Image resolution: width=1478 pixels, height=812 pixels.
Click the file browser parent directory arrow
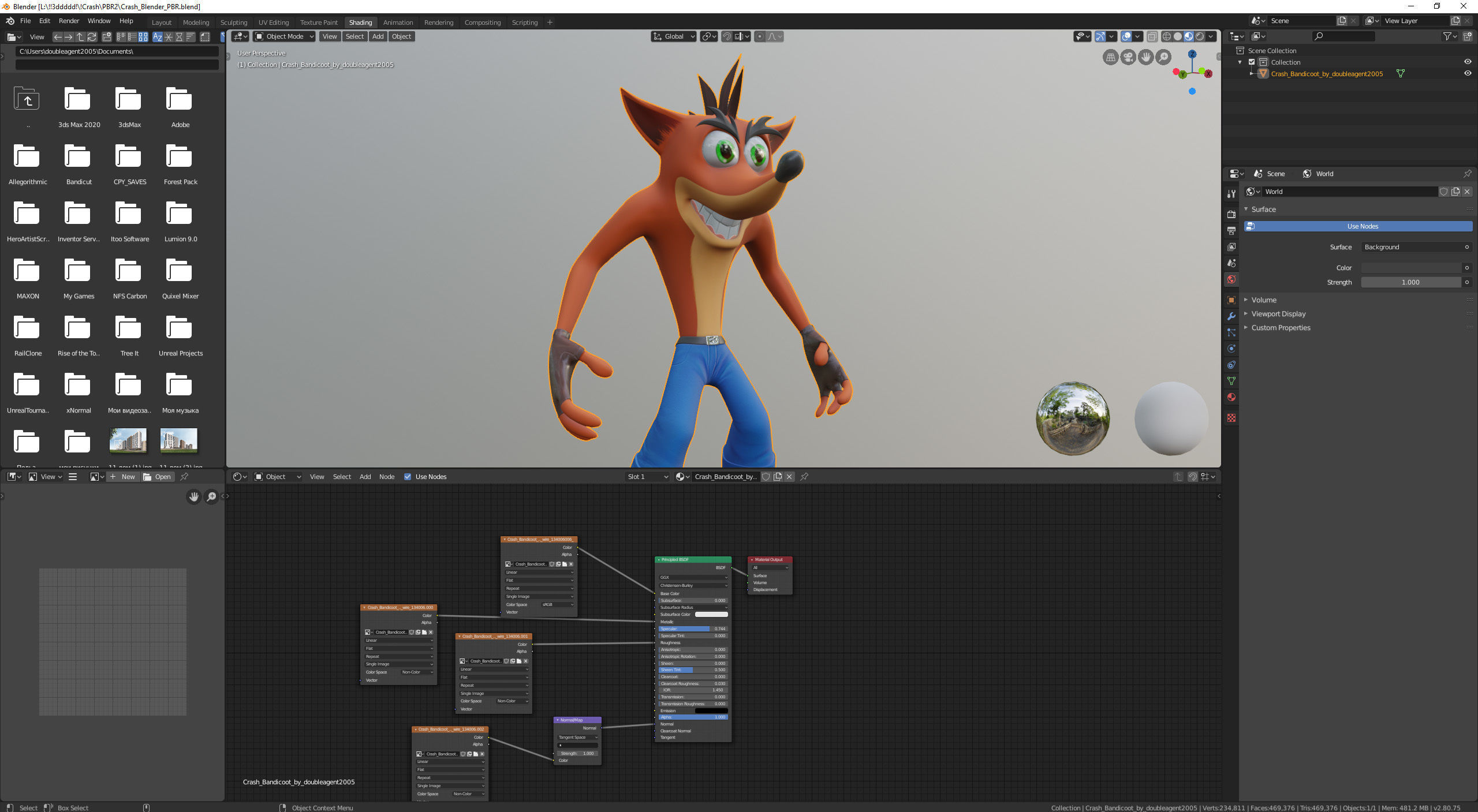point(80,36)
